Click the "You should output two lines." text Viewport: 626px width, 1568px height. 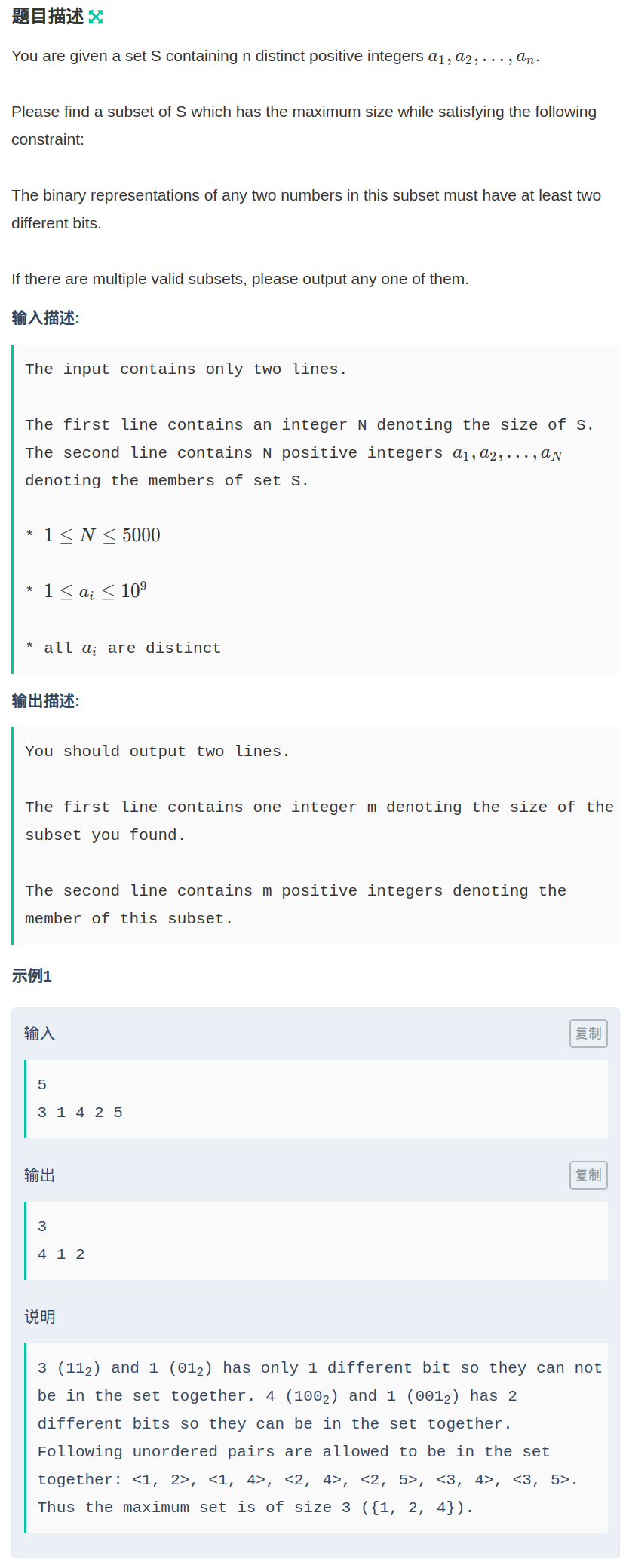157,752
